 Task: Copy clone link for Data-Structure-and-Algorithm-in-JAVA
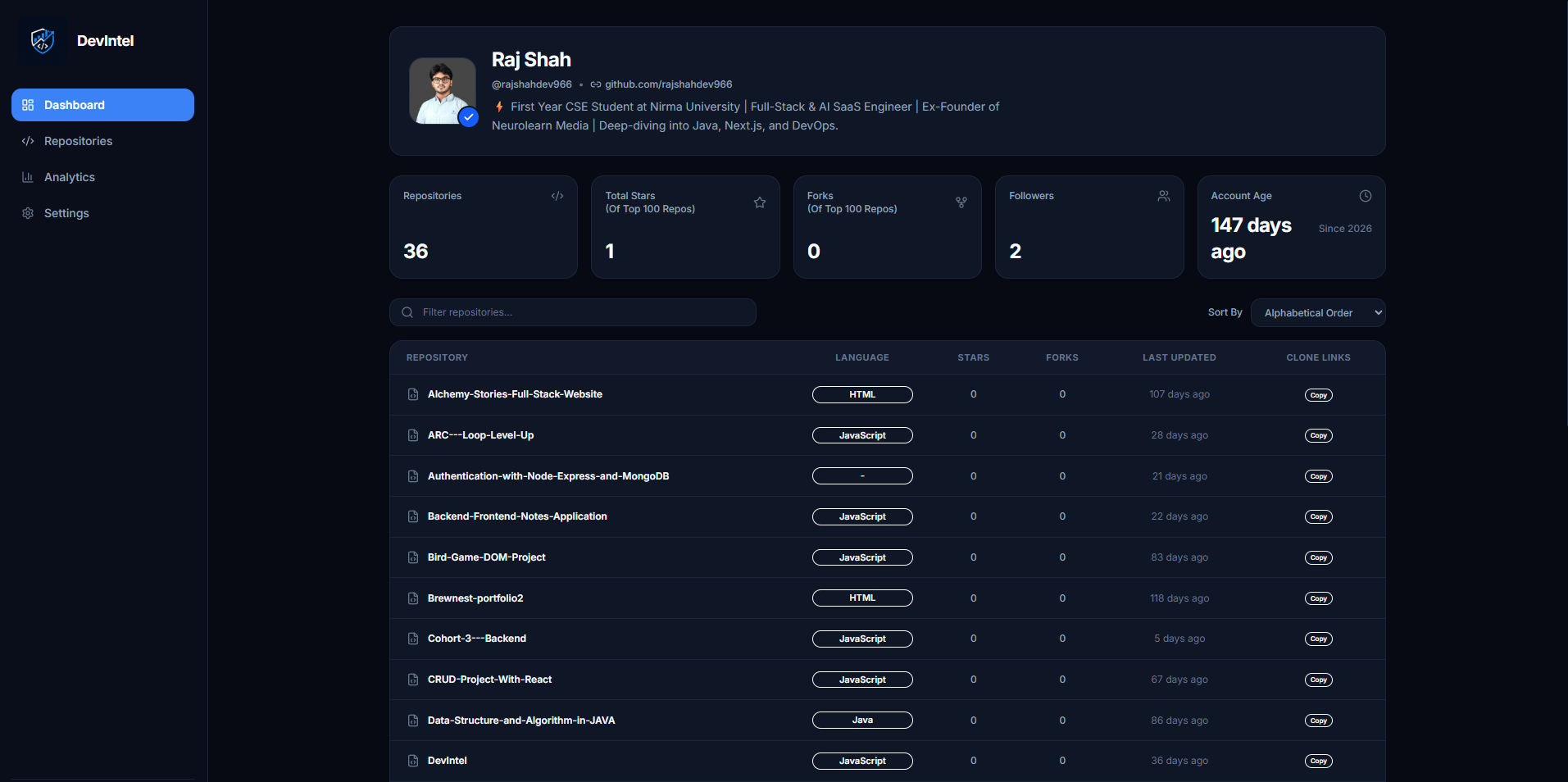coord(1318,721)
